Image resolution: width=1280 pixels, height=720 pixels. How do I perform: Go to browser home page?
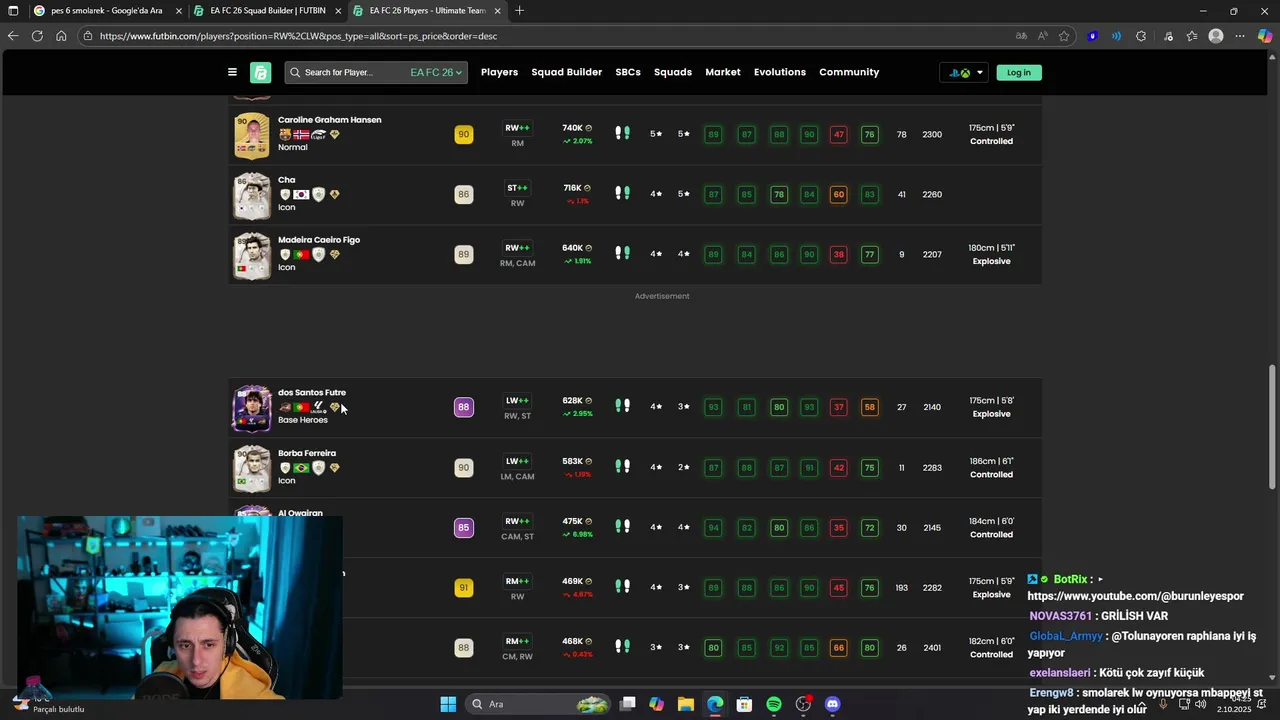tap(61, 36)
